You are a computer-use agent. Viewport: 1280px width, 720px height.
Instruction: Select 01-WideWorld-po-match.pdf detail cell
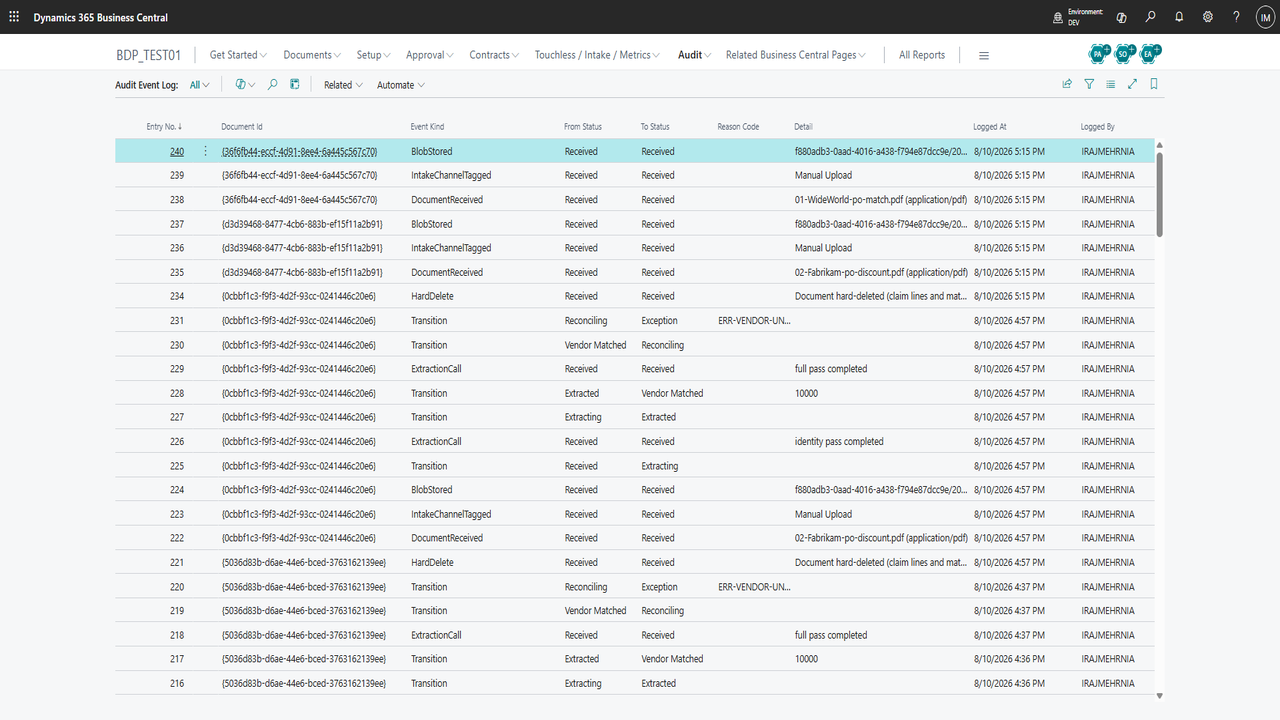880,200
